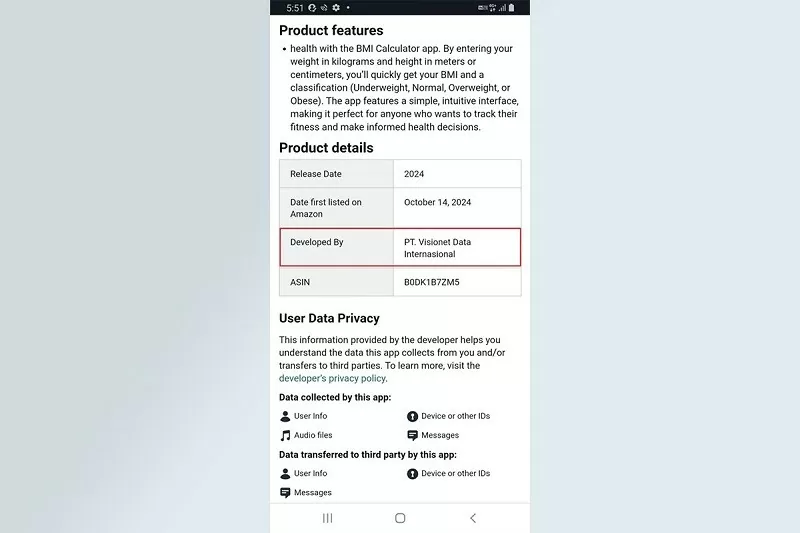Image resolution: width=800 pixels, height=533 pixels.
Task: Click the PT. Visionet Data Internasional developer name
Action: coord(437,248)
